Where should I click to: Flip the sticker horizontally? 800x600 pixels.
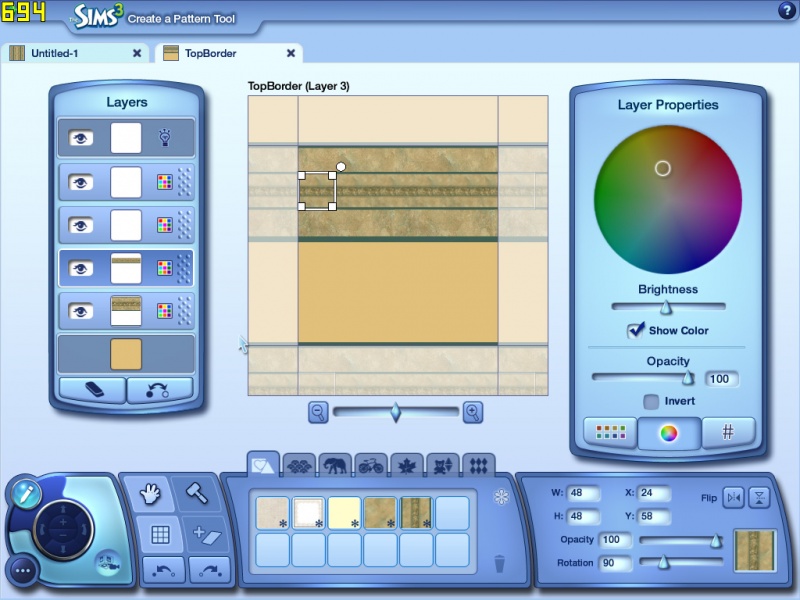click(x=733, y=497)
